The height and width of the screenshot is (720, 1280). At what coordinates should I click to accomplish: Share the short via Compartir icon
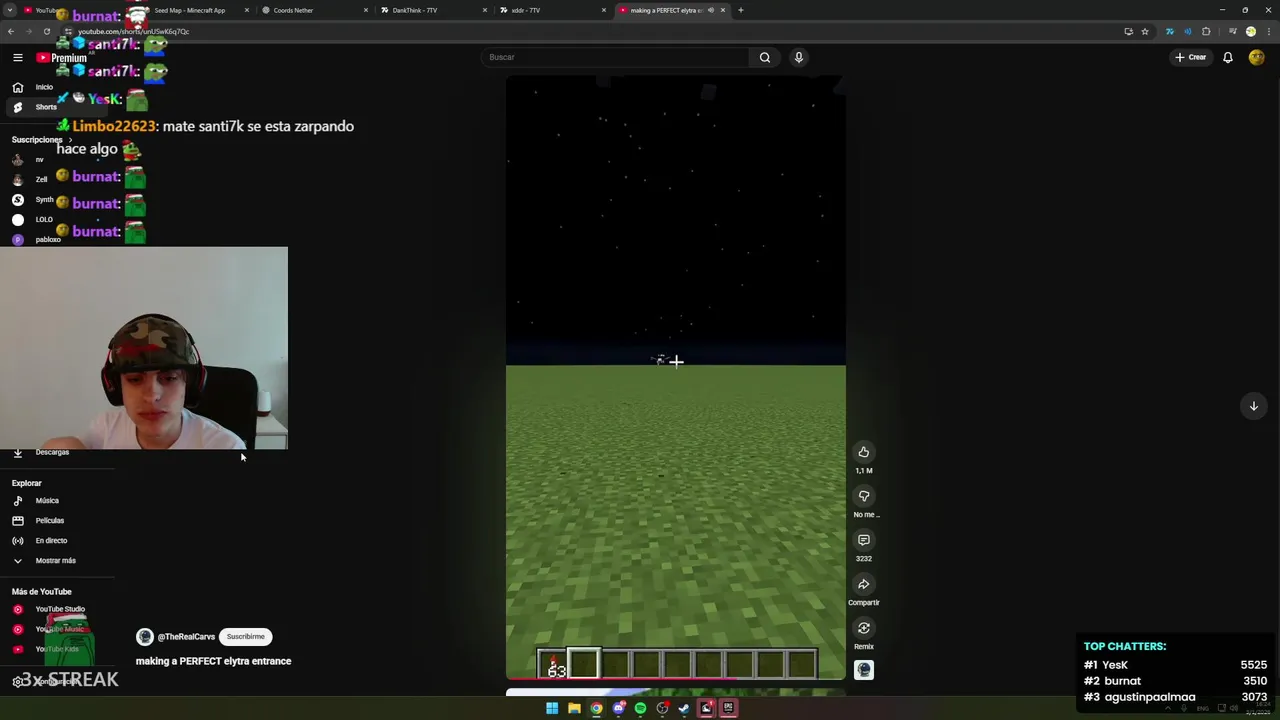pos(864,584)
